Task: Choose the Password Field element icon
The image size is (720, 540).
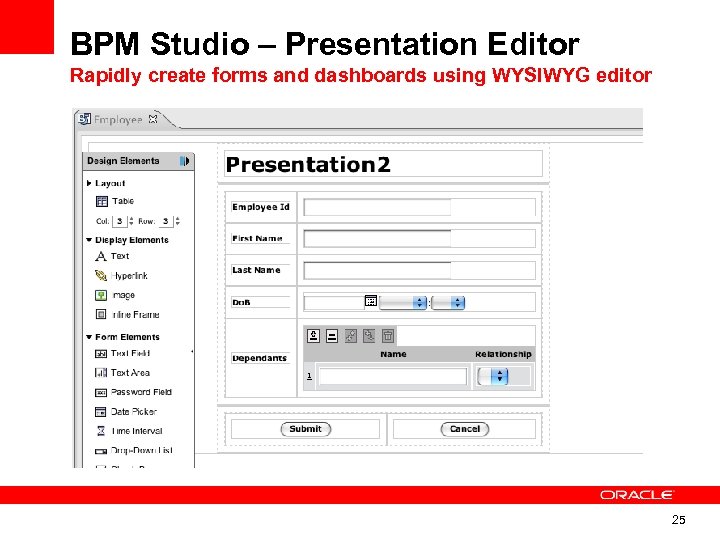Action: 101,393
